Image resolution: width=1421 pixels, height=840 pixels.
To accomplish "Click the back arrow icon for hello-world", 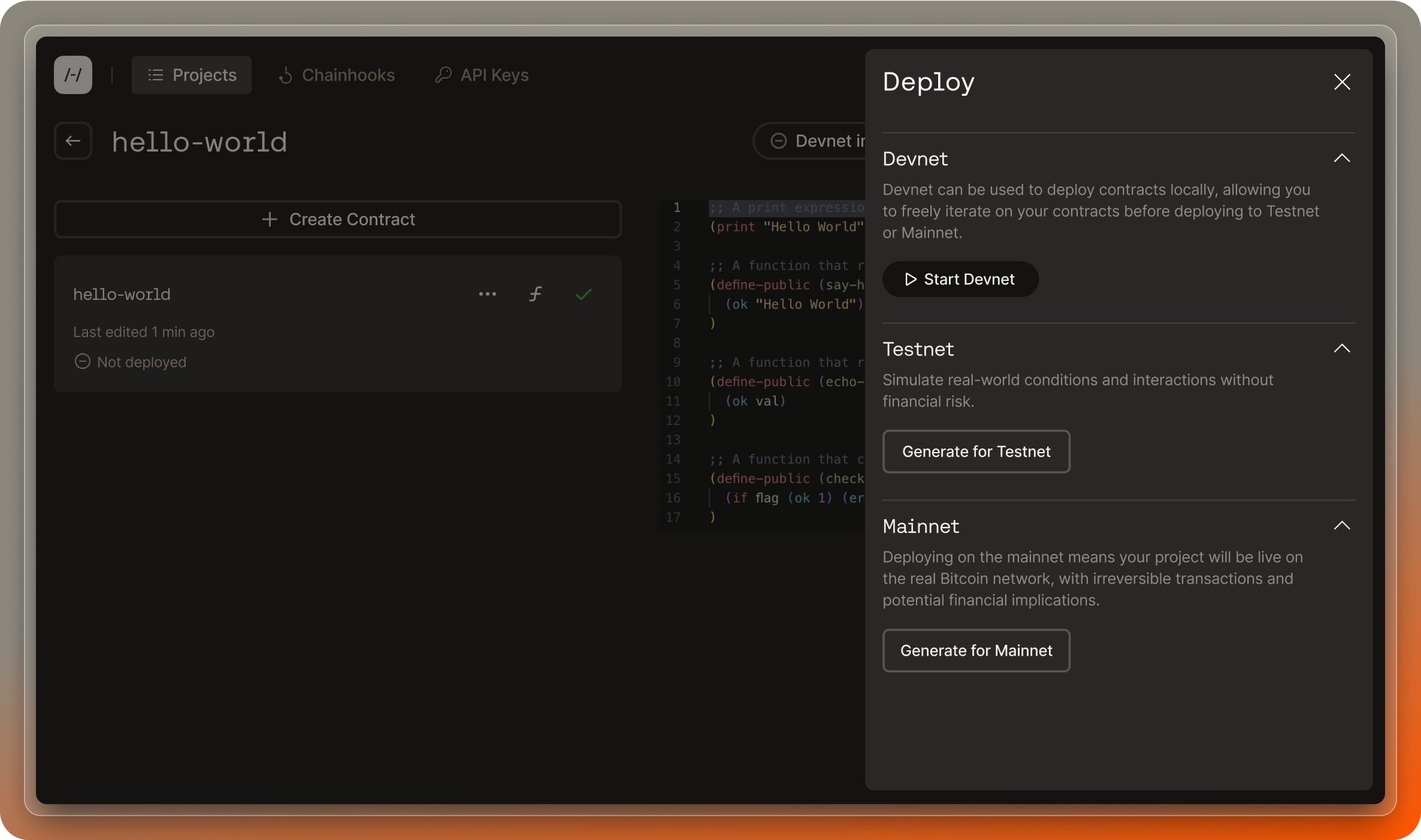I will click(x=75, y=141).
